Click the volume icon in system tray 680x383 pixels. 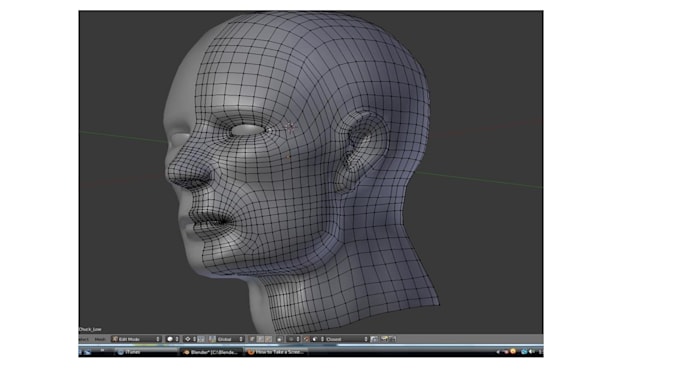533,352
